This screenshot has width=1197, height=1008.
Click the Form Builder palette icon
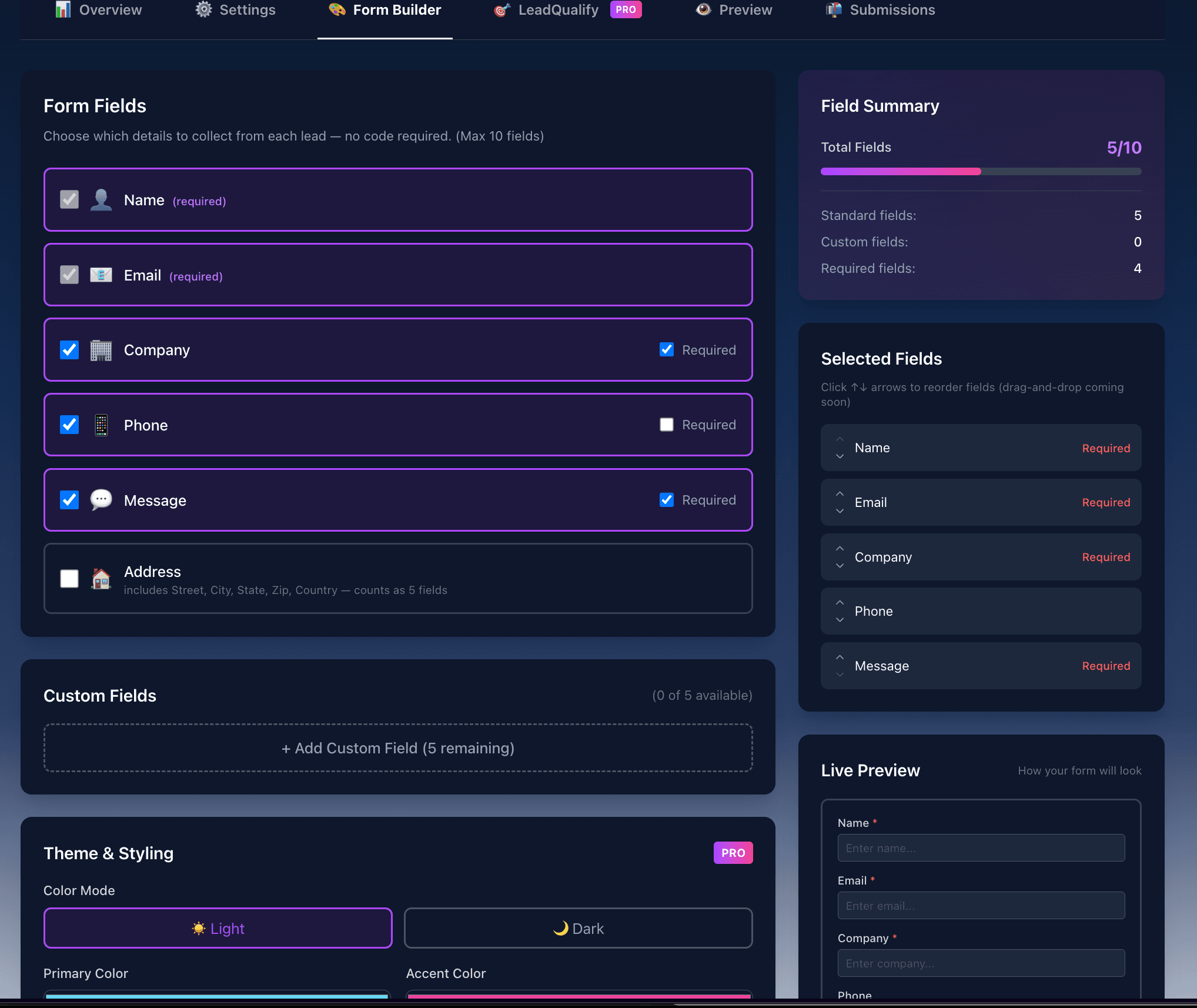[336, 9]
